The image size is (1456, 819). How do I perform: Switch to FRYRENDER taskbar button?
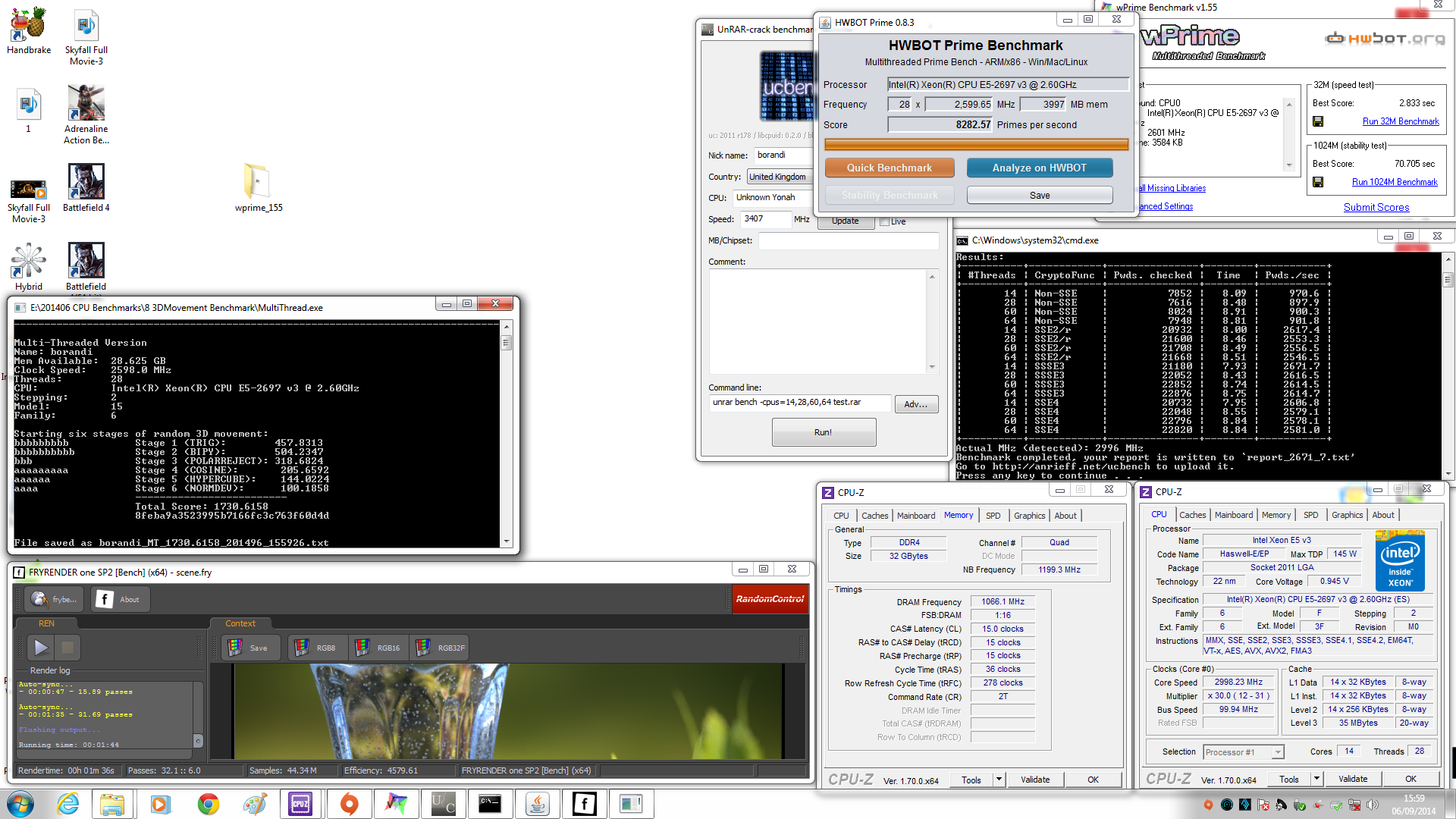[584, 804]
